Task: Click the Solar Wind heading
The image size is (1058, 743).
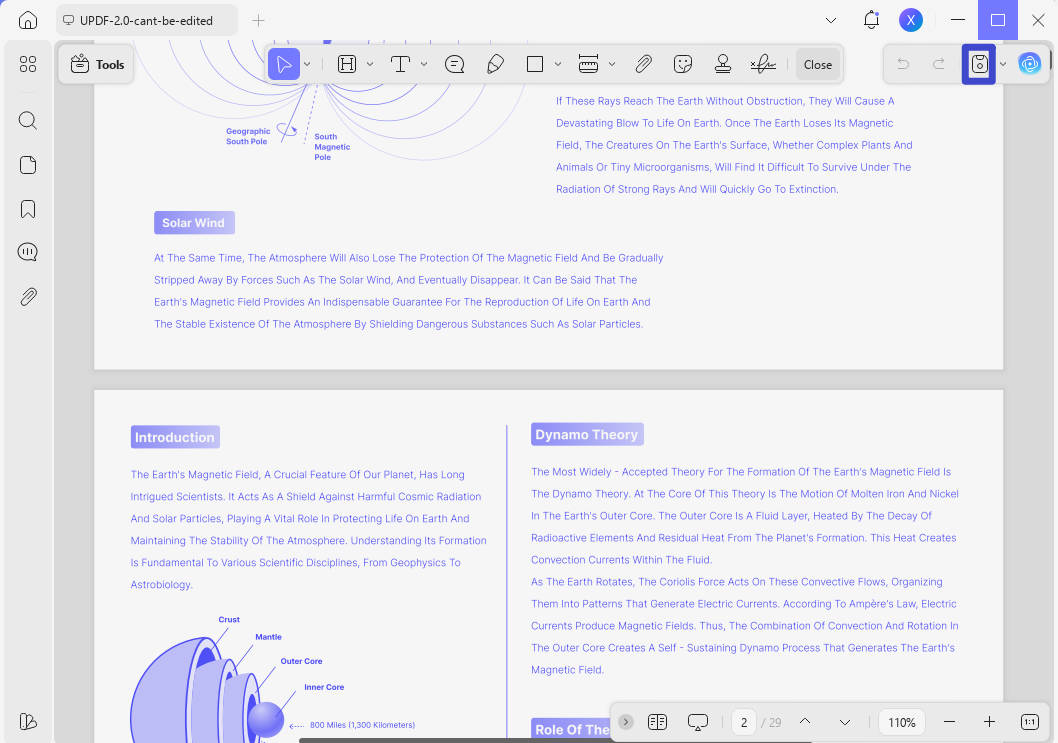Action: tap(194, 223)
